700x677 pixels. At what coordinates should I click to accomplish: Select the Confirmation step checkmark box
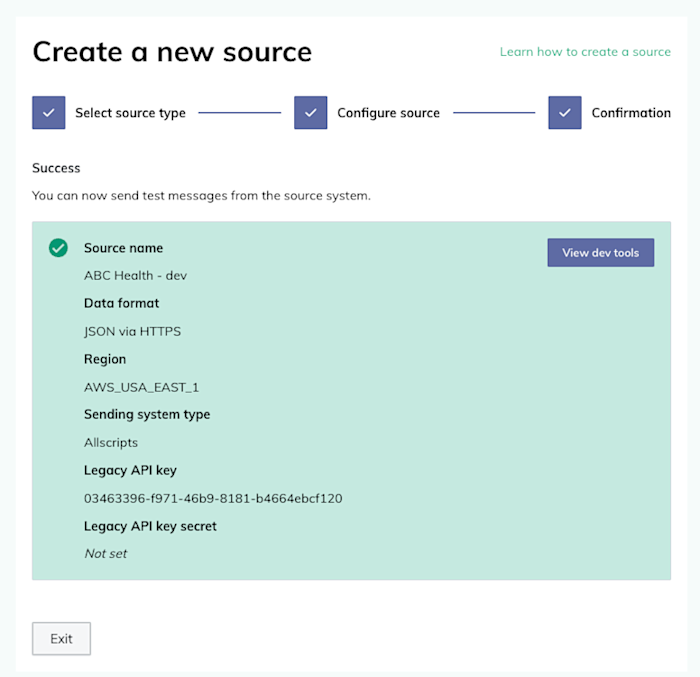click(x=565, y=113)
